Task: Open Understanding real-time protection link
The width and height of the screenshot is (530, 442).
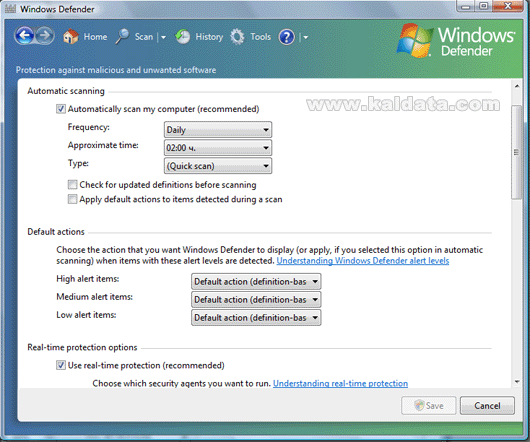Action: tap(340, 384)
